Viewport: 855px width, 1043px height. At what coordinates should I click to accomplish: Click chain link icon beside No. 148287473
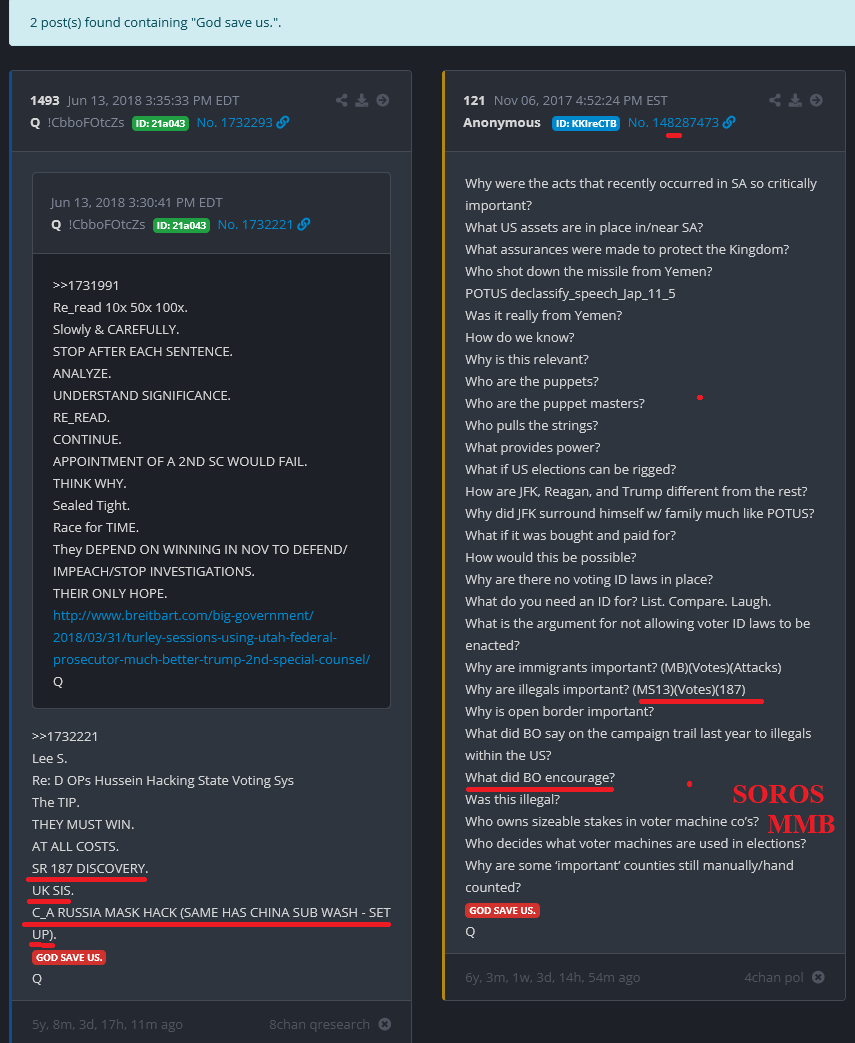coord(729,122)
